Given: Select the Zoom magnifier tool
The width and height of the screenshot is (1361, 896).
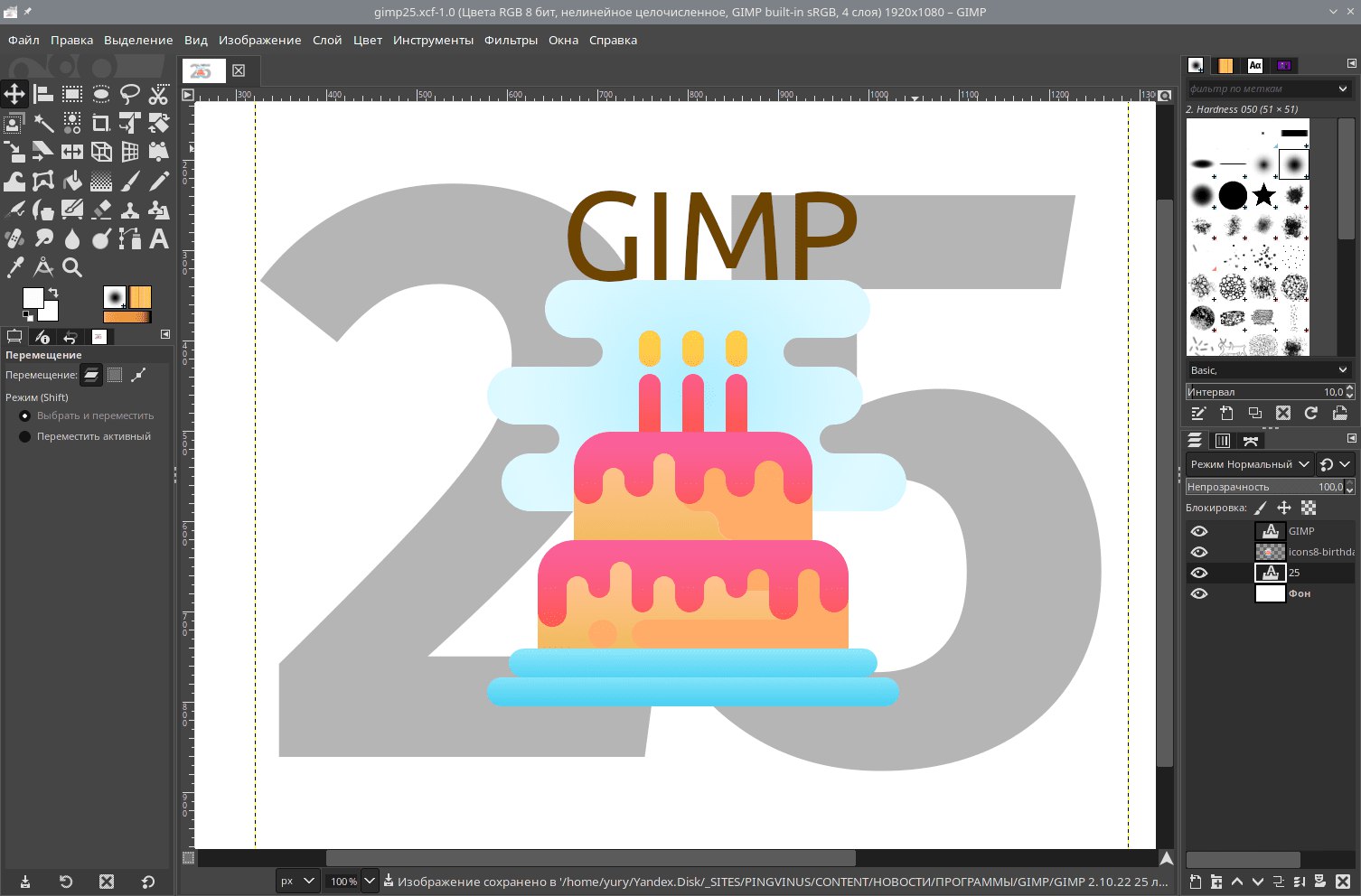Looking at the screenshot, I should pyautogui.click(x=71, y=267).
